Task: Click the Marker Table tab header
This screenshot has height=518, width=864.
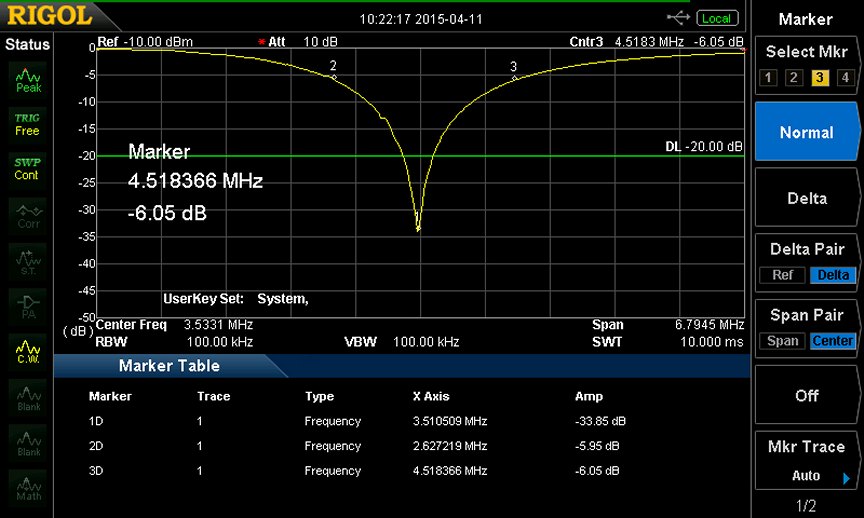Action: pos(169,366)
